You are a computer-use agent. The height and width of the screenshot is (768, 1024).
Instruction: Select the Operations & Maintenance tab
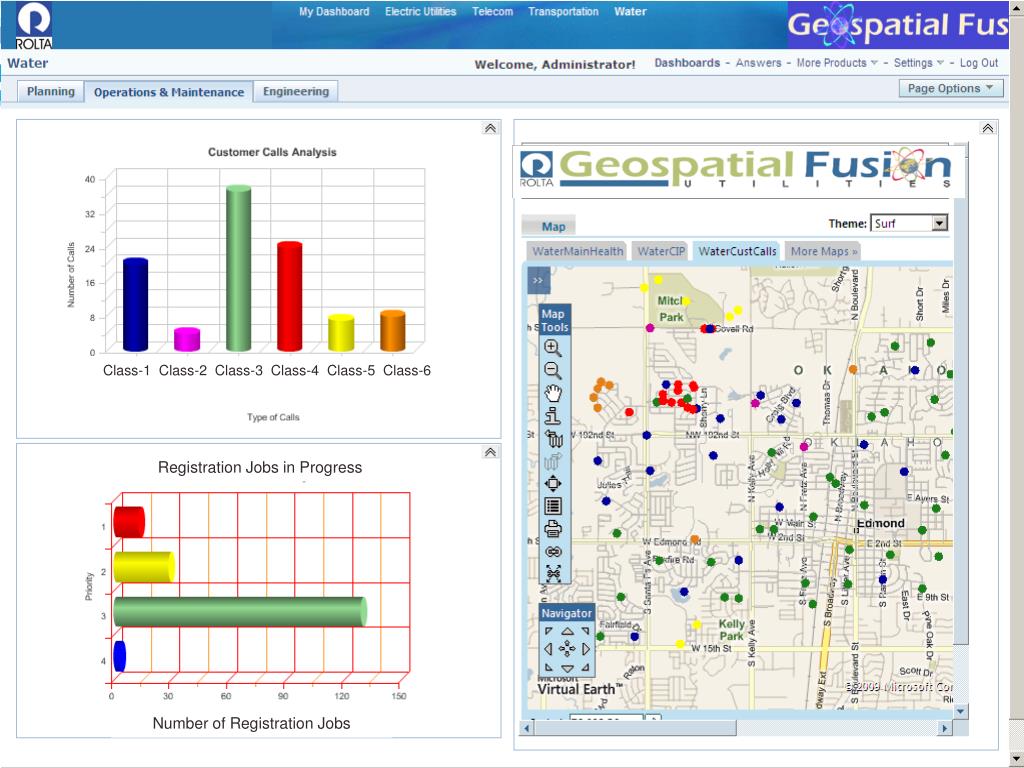168,92
